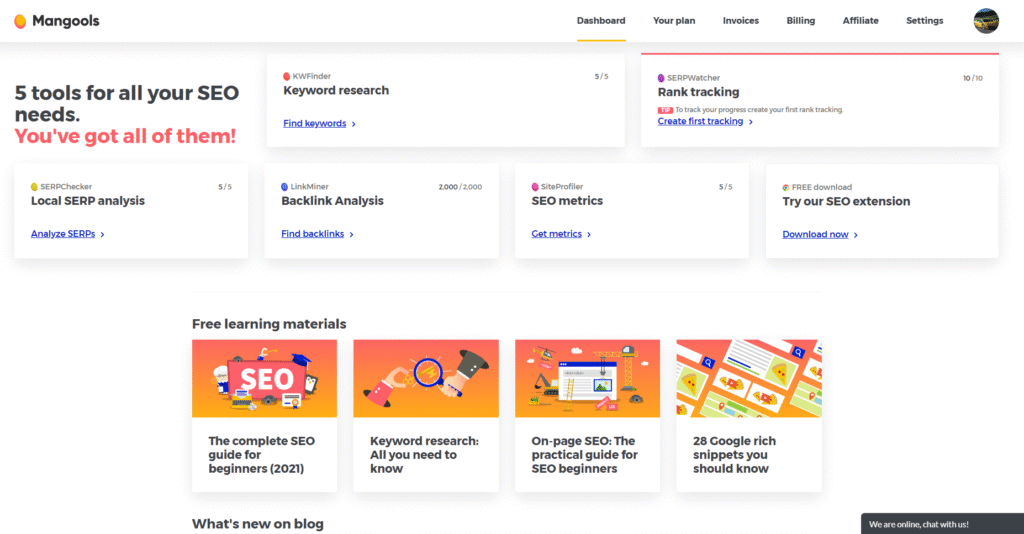This screenshot has height=534, width=1024.
Task: Click the Analyze SERPs link
Action: pyautogui.click(x=63, y=234)
